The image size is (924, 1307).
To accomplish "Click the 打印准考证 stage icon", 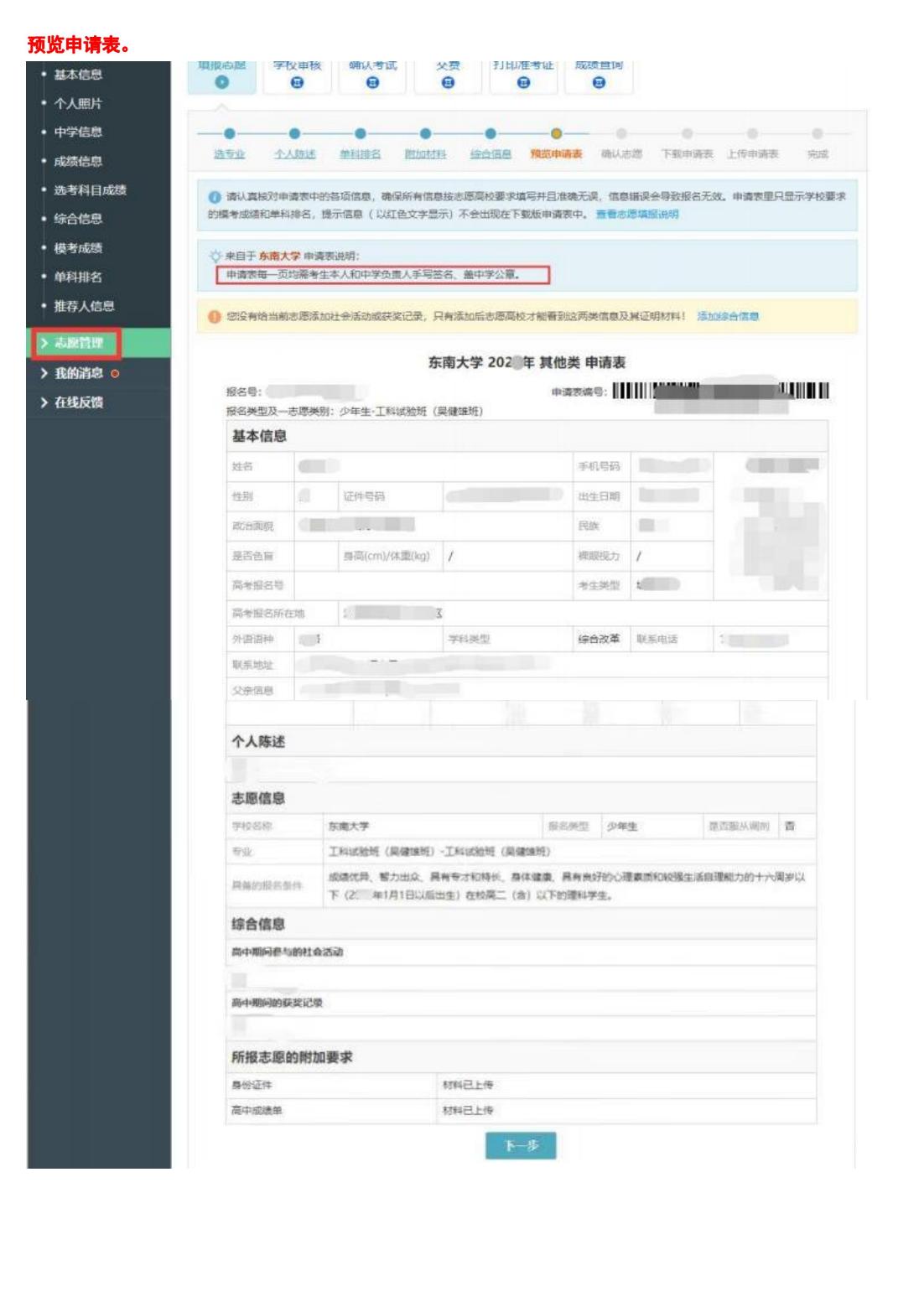I will (523, 83).
